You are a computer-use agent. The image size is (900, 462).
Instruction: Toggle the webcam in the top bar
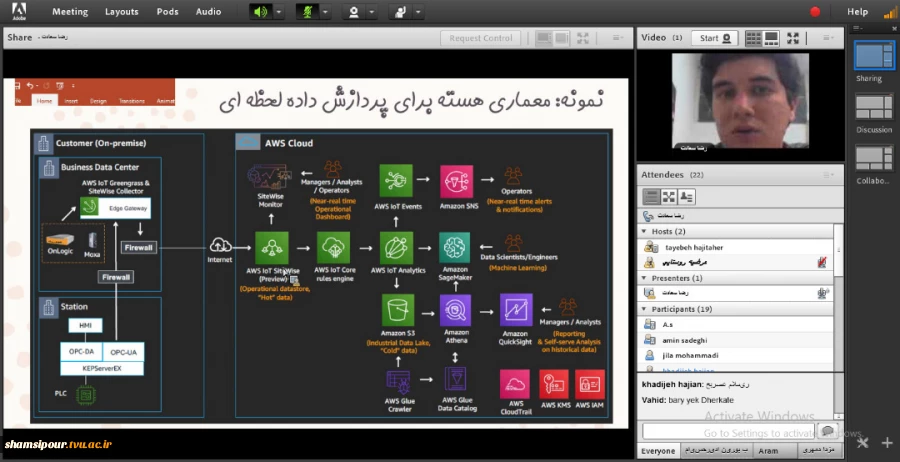click(x=354, y=11)
